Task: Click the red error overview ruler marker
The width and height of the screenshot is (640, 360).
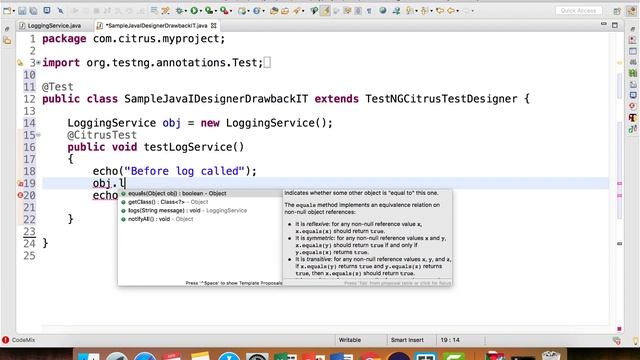Action: [620, 329]
